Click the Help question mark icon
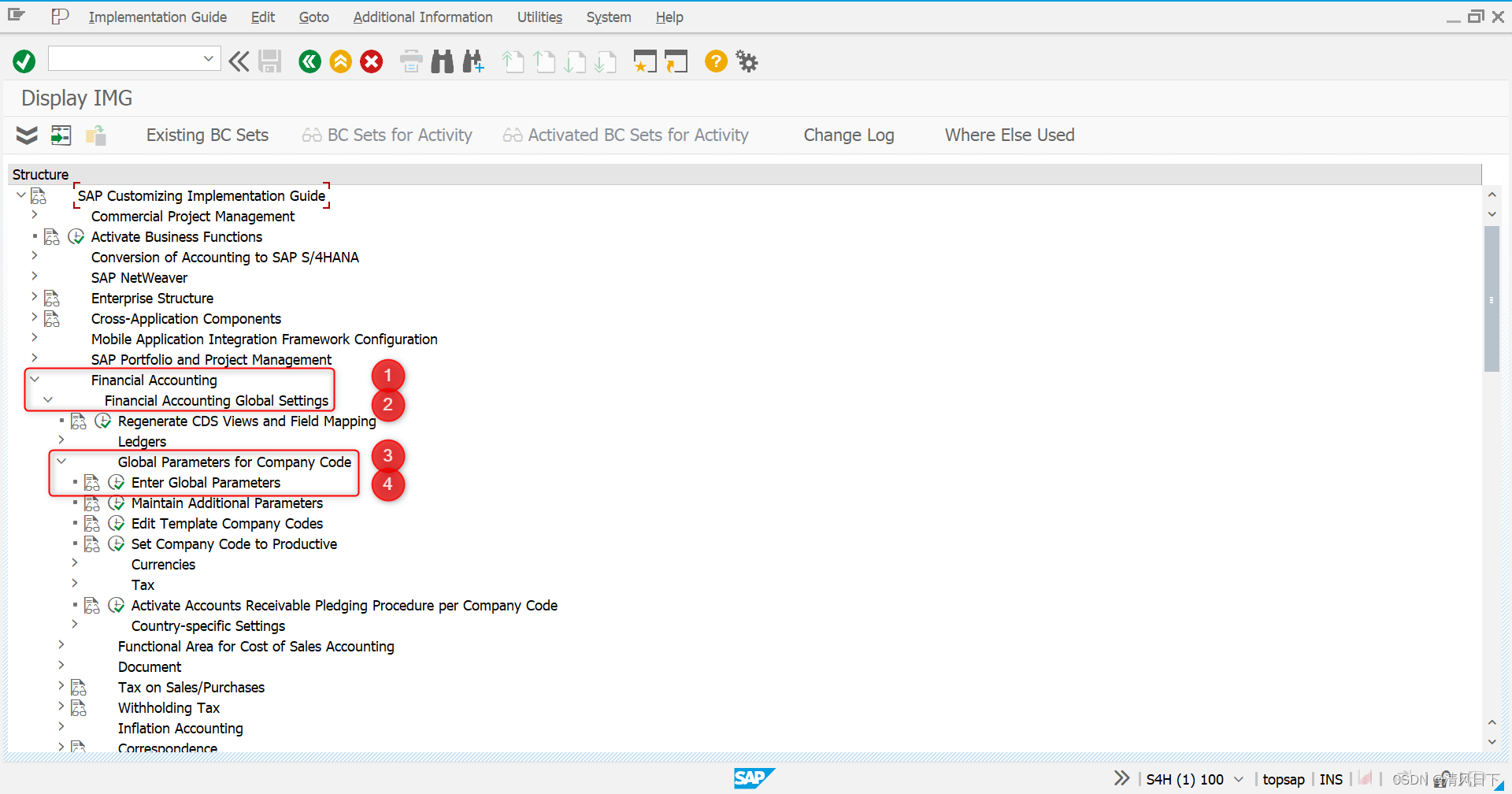This screenshot has height=794, width=1512. (715, 61)
